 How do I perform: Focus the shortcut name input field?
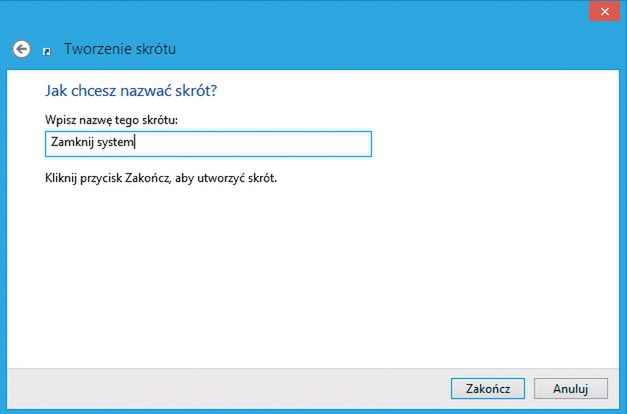click(x=208, y=143)
